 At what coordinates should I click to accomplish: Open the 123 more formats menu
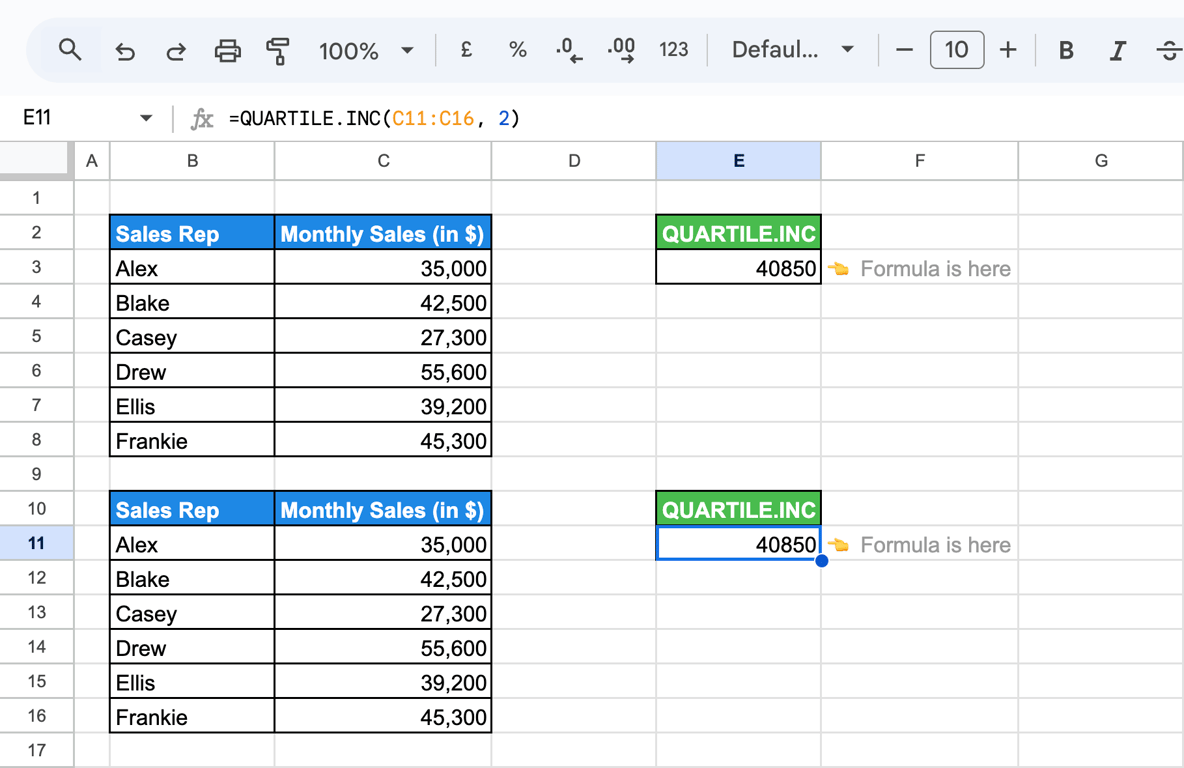[x=673, y=50]
